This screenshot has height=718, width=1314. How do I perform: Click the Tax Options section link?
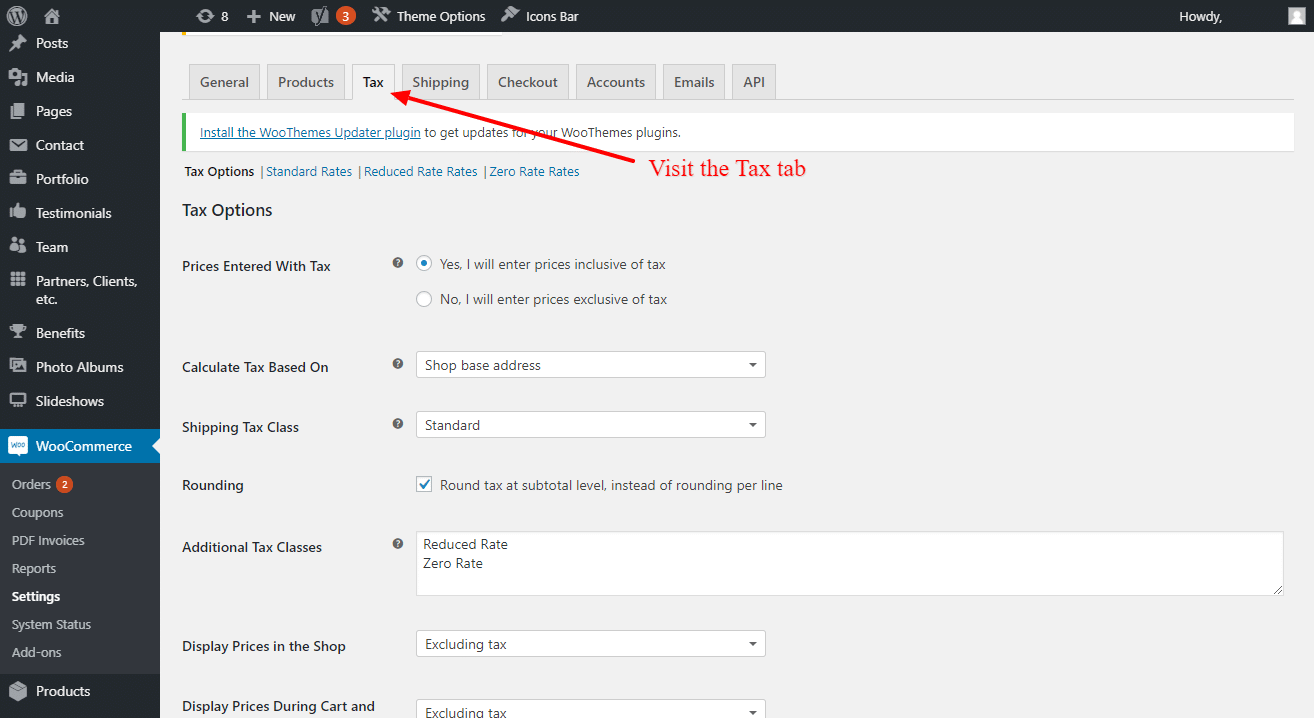tap(220, 172)
